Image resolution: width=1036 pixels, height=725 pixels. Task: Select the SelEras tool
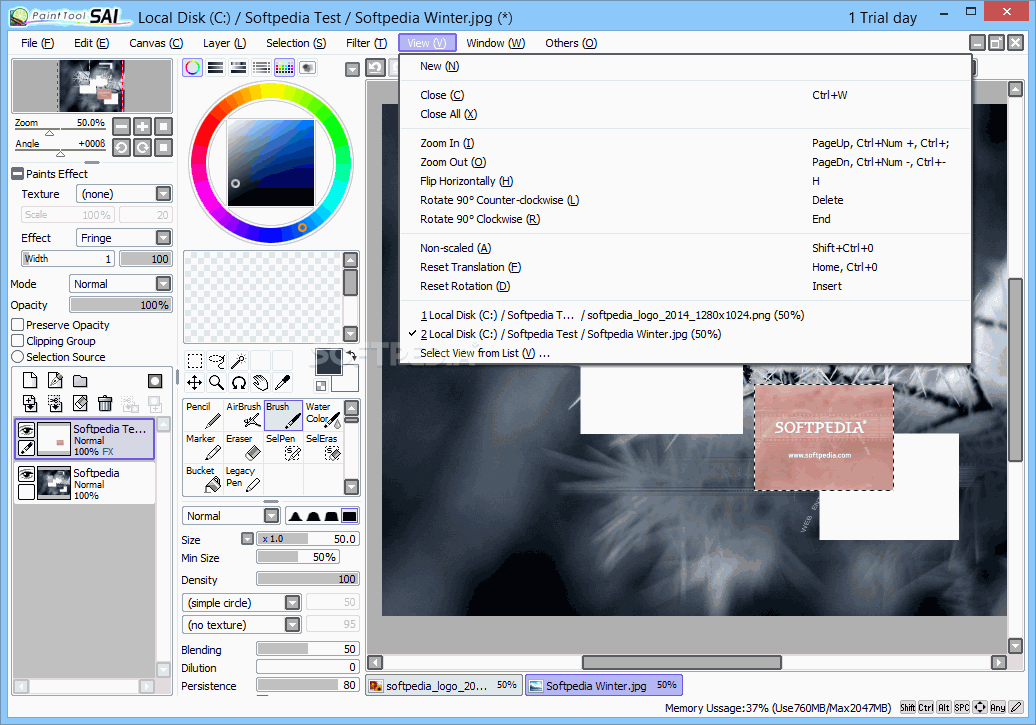click(x=322, y=447)
